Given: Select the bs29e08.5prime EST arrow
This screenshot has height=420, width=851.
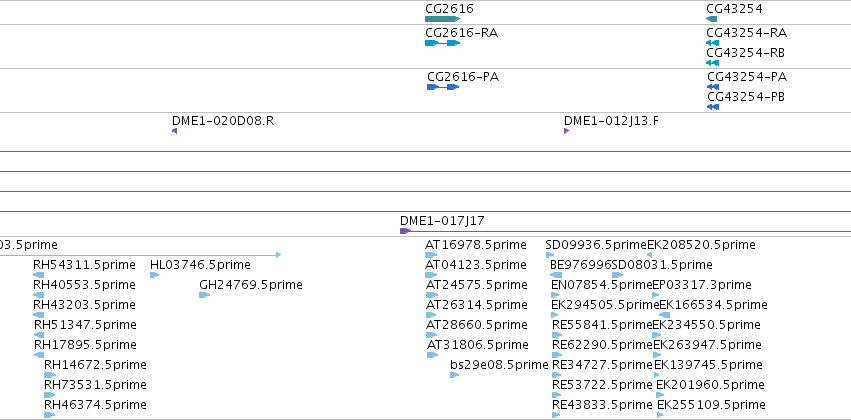Looking at the screenshot, I should [455, 375].
